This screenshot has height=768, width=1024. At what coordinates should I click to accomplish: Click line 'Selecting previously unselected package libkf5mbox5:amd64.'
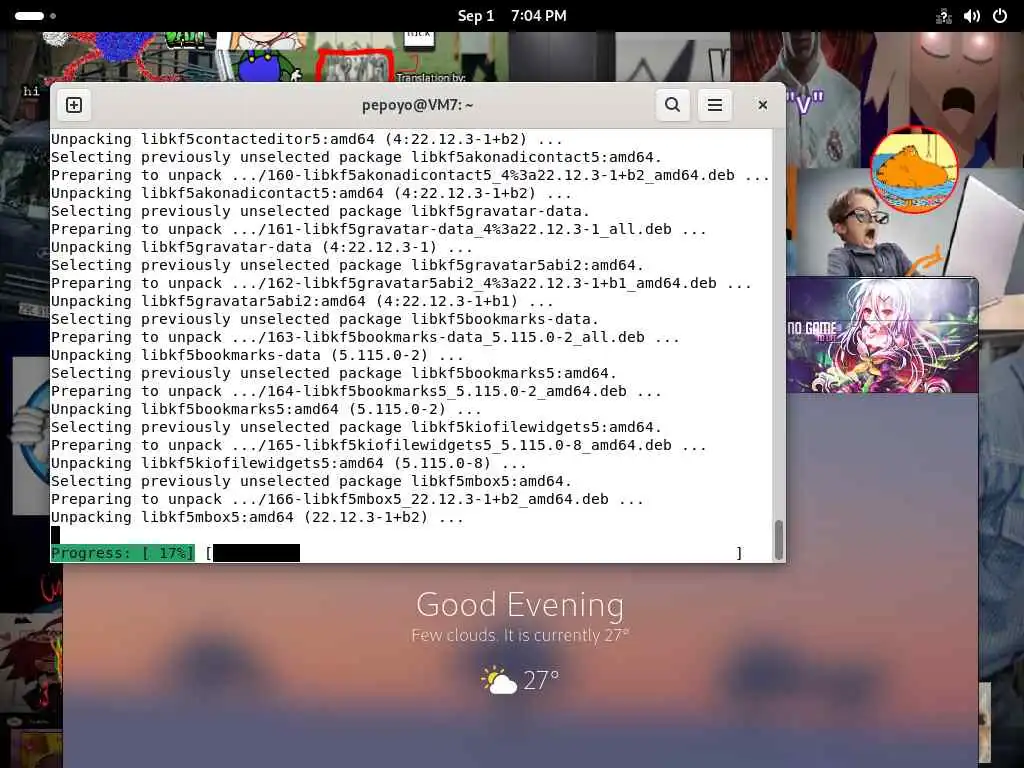[x=312, y=481]
